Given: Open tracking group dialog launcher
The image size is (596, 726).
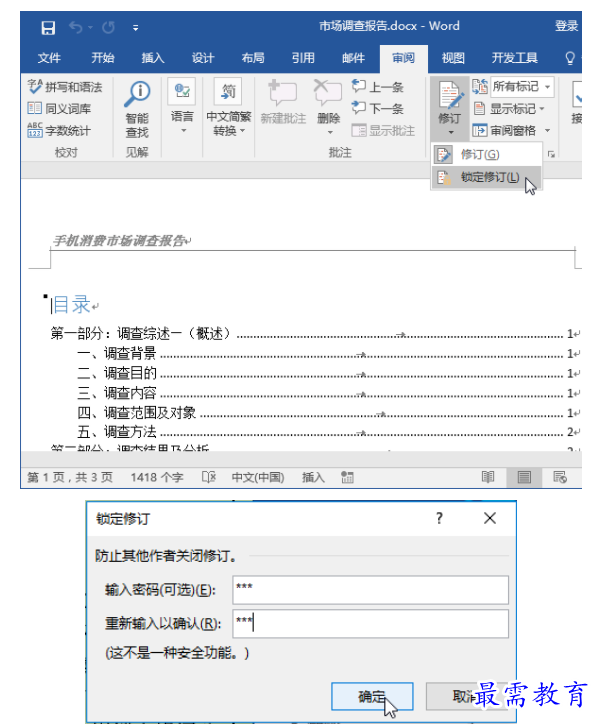Looking at the screenshot, I should 551,154.
